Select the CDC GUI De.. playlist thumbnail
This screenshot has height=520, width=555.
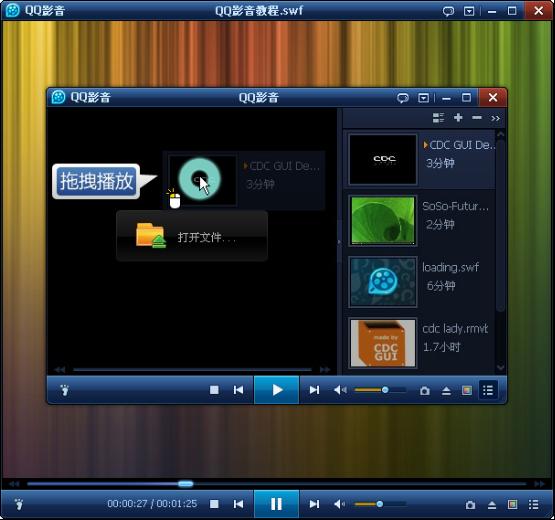click(383, 159)
